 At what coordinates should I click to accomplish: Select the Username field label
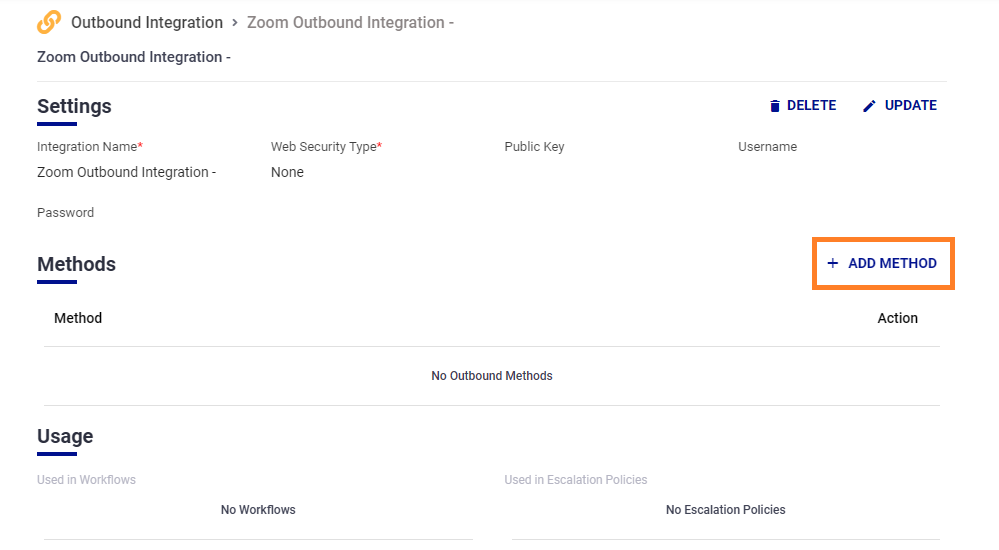(767, 147)
